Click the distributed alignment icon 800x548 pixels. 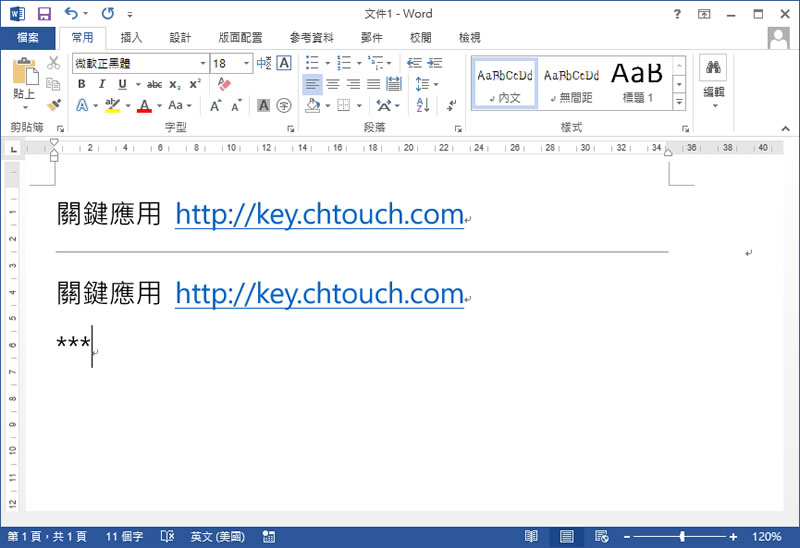(394, 84)
